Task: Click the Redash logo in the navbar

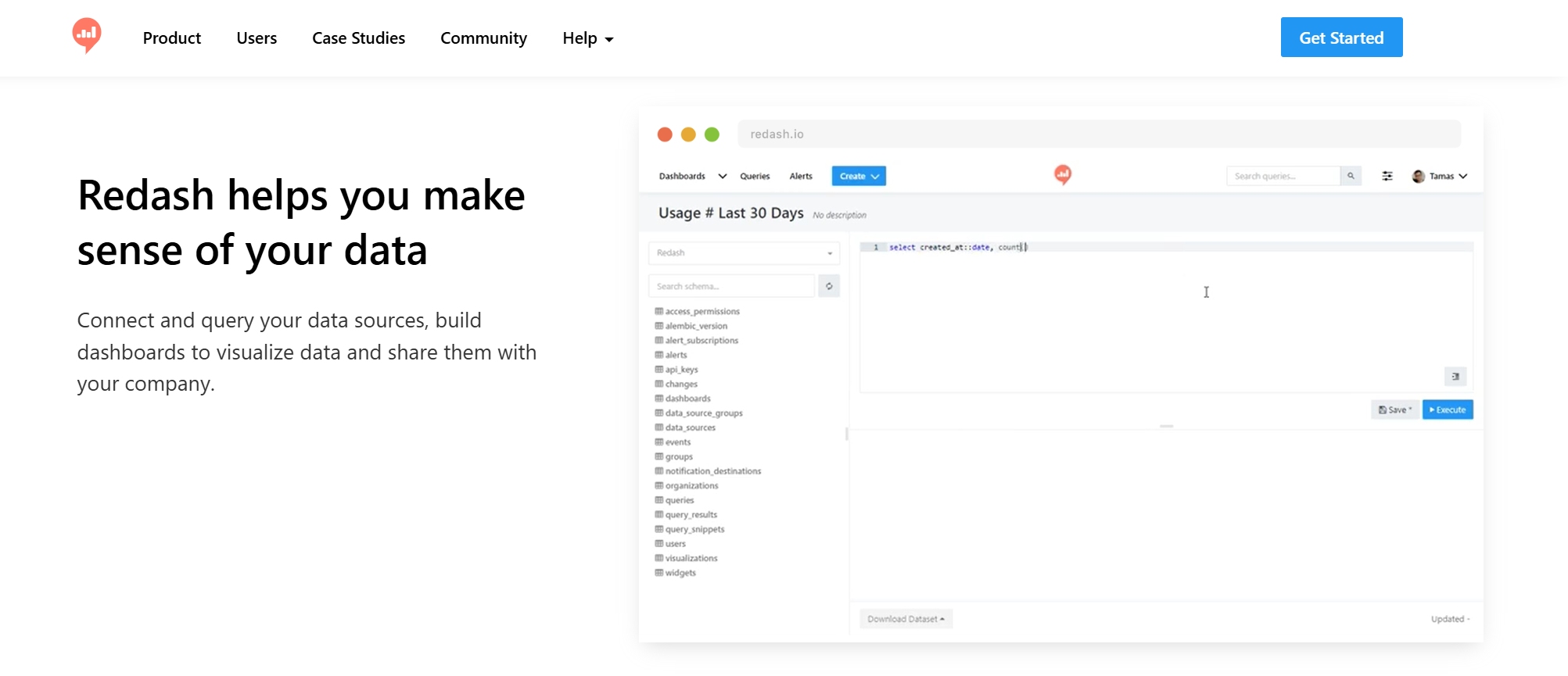Action: 86,35
